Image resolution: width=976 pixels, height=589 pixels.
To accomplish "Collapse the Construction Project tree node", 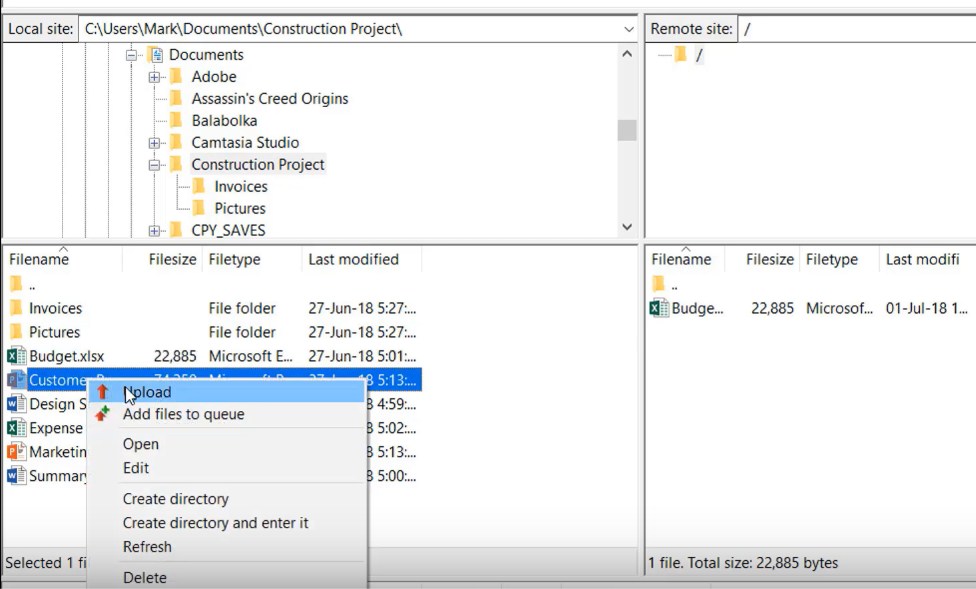I will pyautogui.click(x=154, y=165).
